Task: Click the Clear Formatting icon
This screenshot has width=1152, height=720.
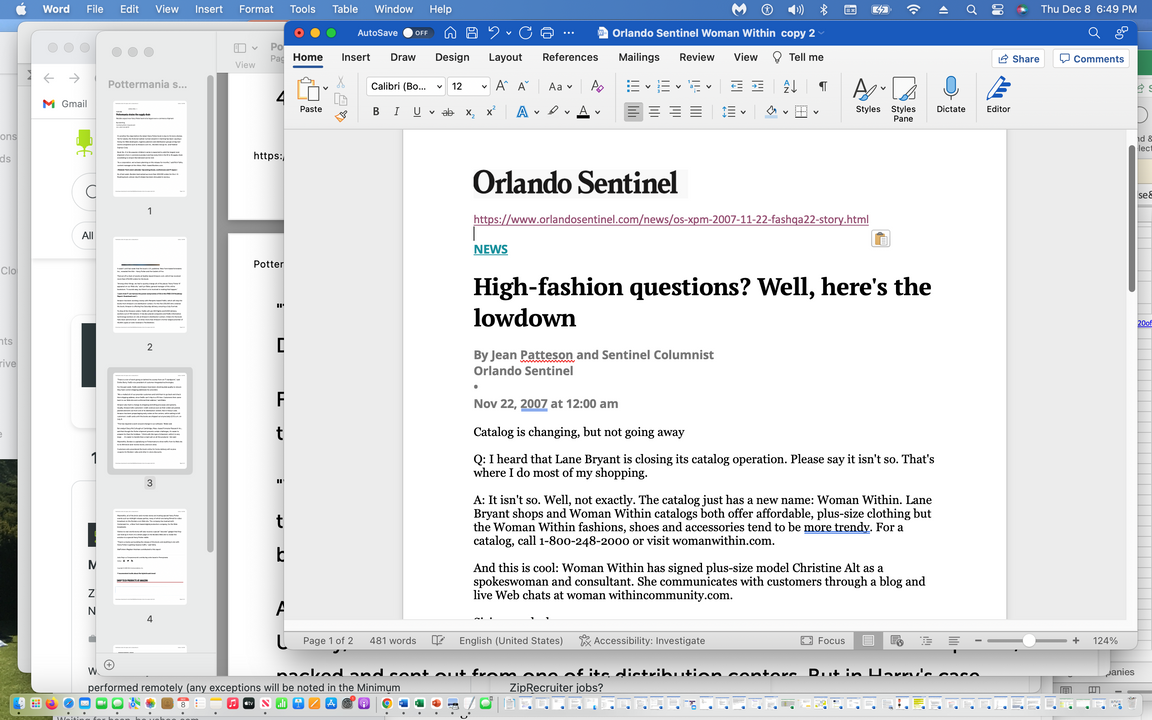Action: pos(597,87)
